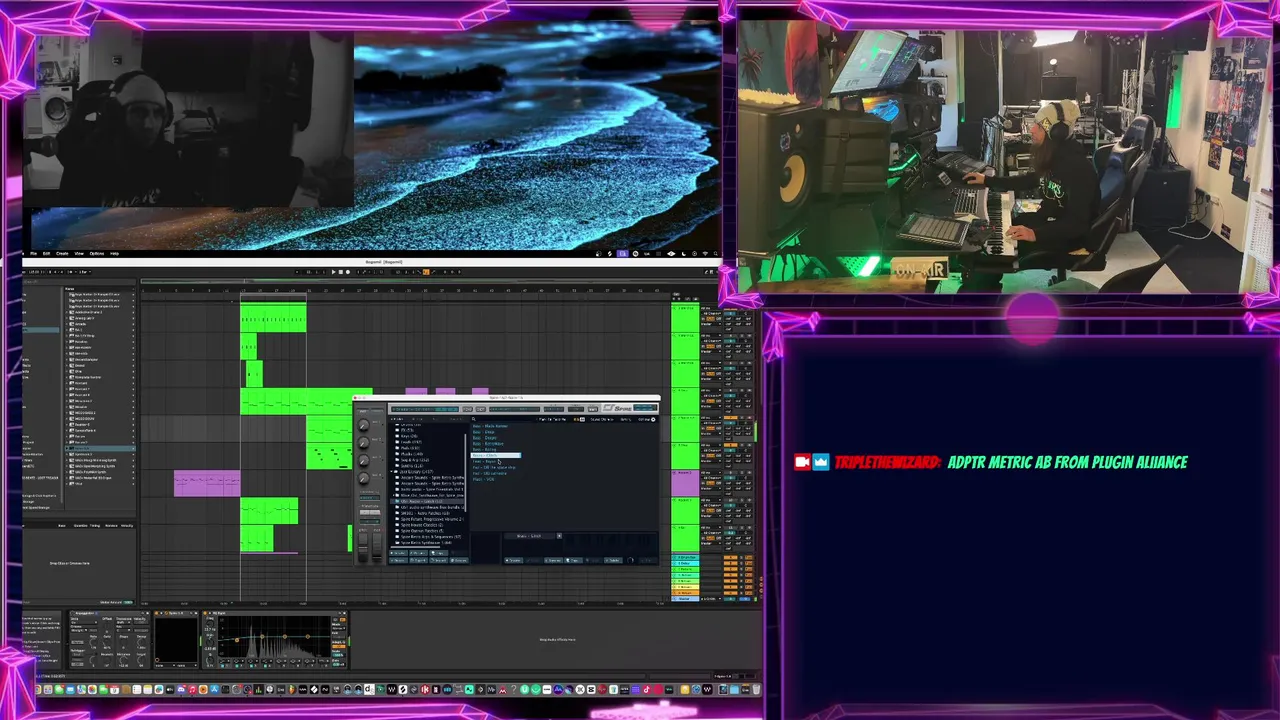The height and width of the screenshot is (720, 1280).
Task: Open the Seq & Arp folder
Action: (x=414, y=460)
